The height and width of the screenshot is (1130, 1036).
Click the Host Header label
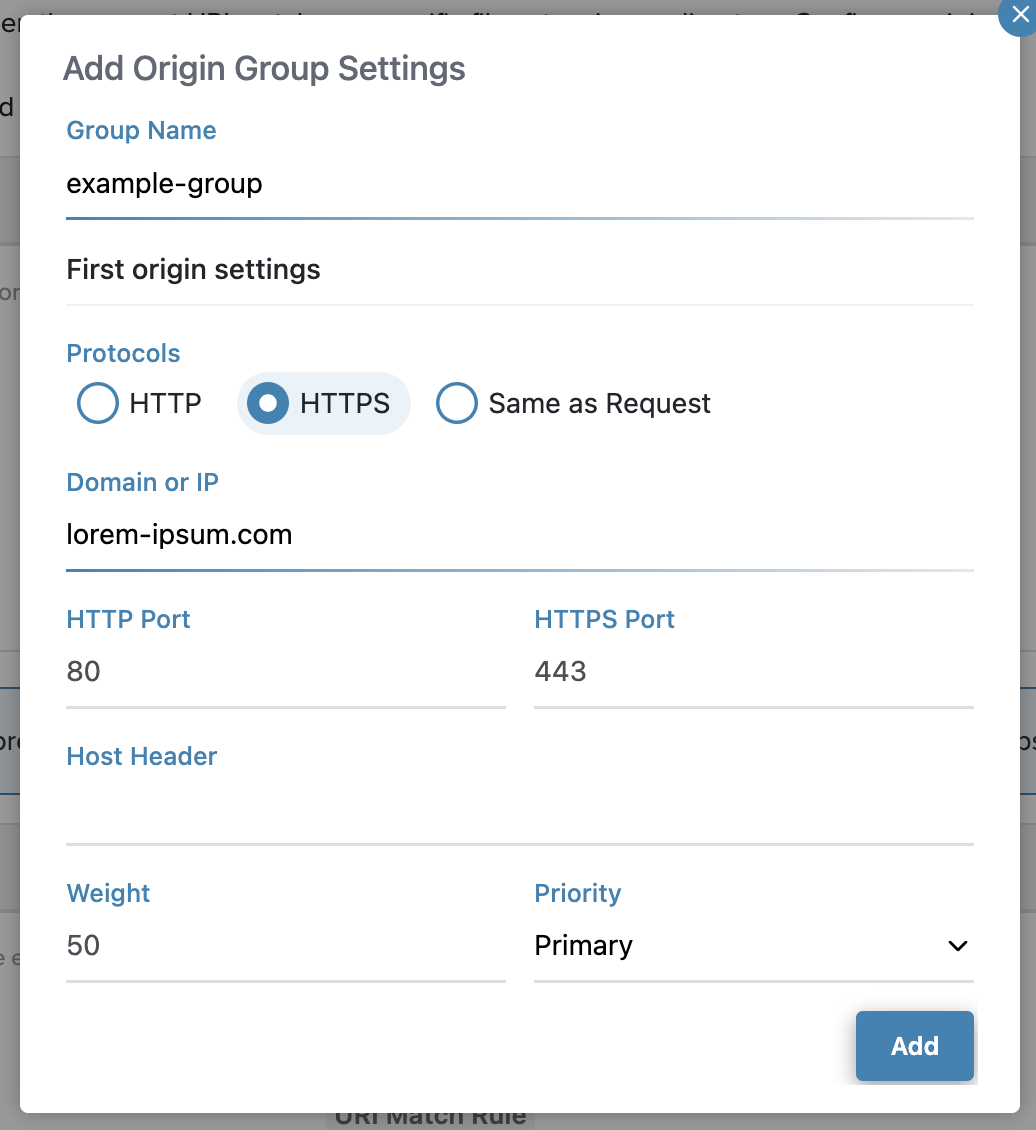[x=141, y=757]
